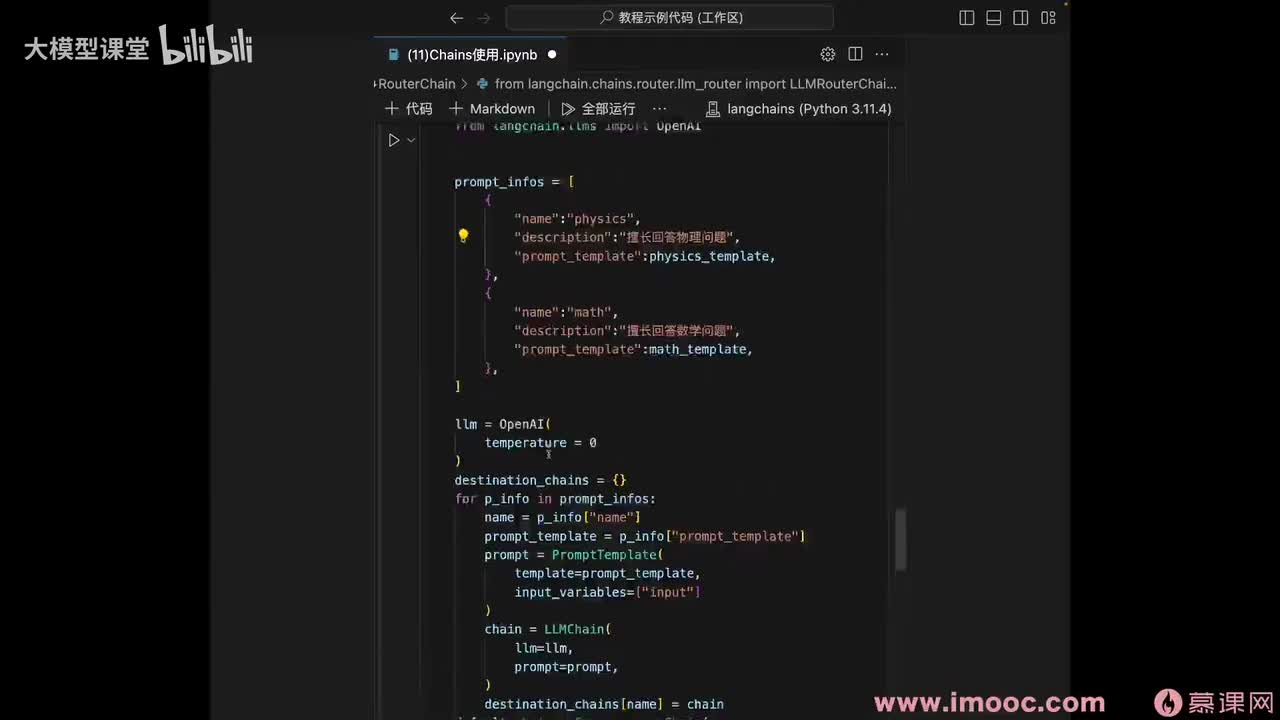Click the math_template variable
This screenshot has width=1280, height=720.
[698, 349]
